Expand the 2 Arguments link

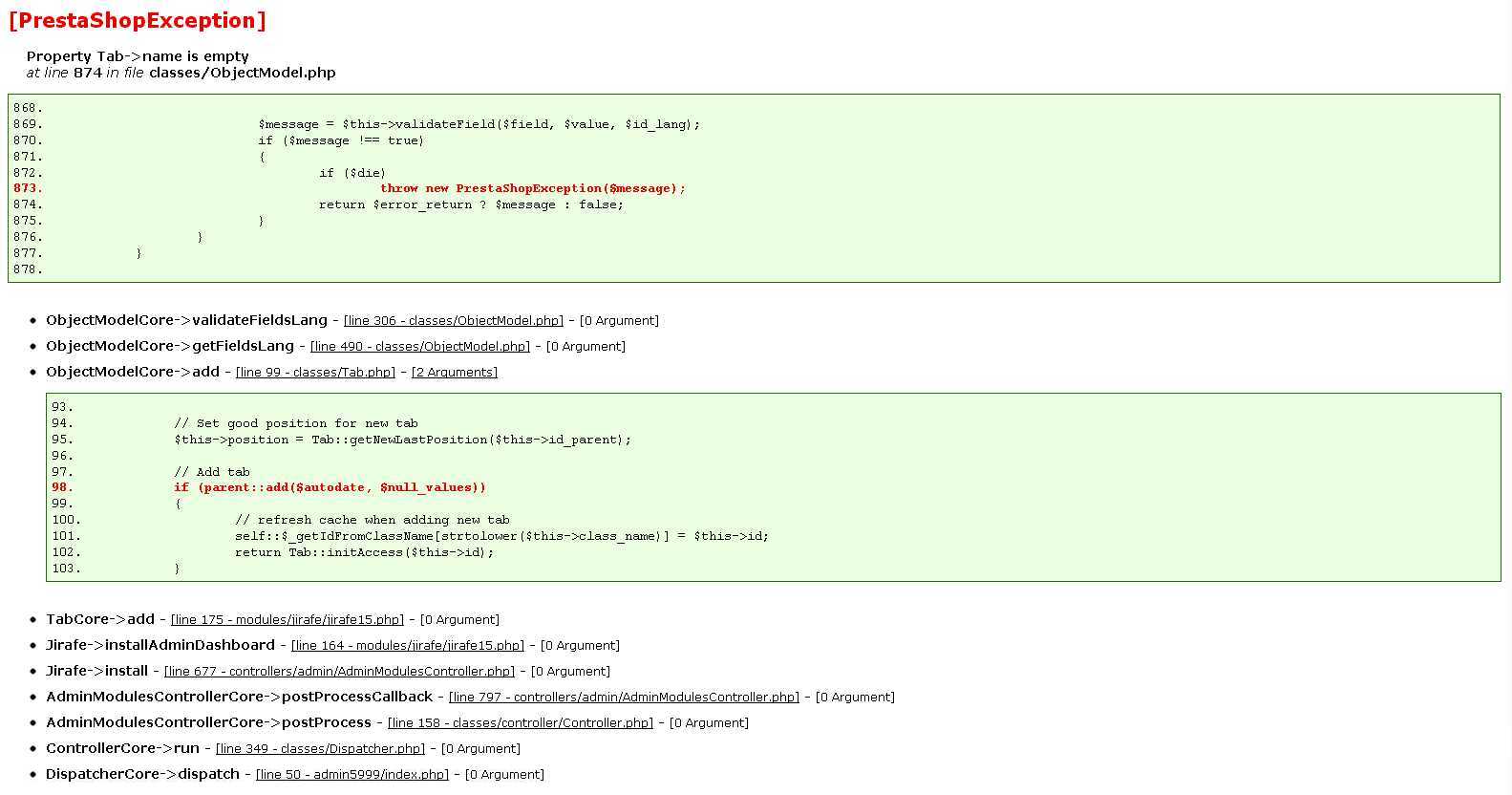455,373
